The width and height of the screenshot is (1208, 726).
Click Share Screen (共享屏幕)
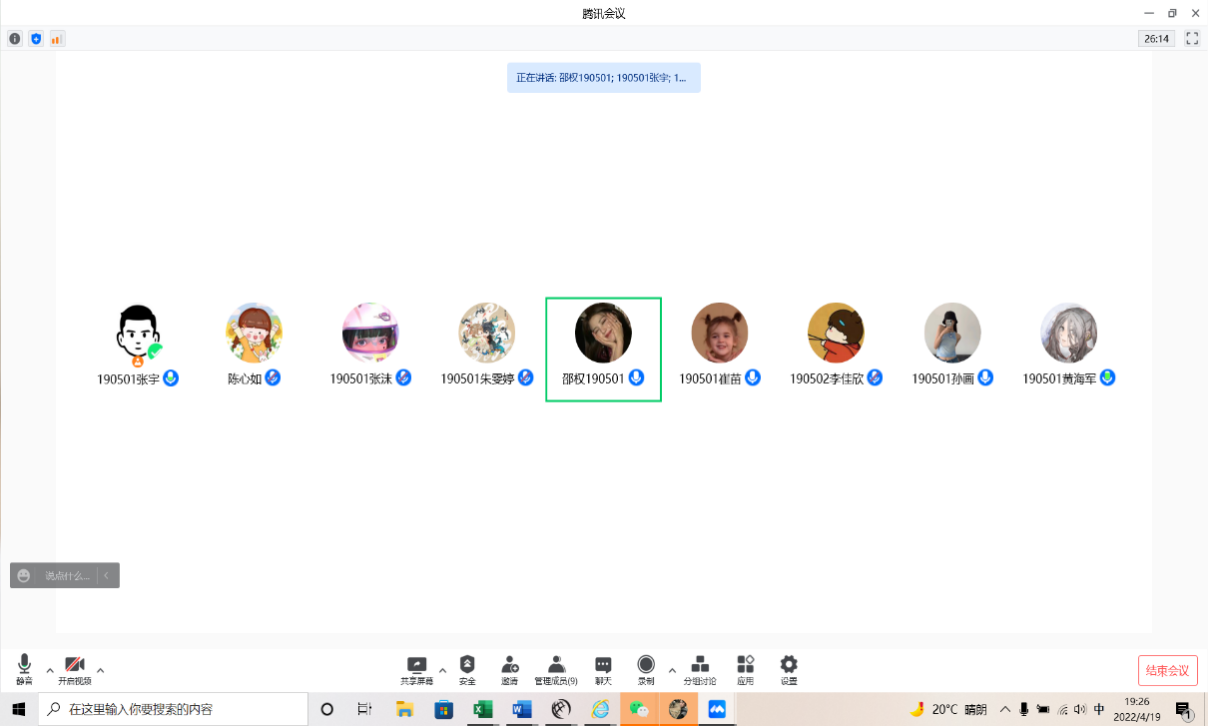(x=417, y=669)
